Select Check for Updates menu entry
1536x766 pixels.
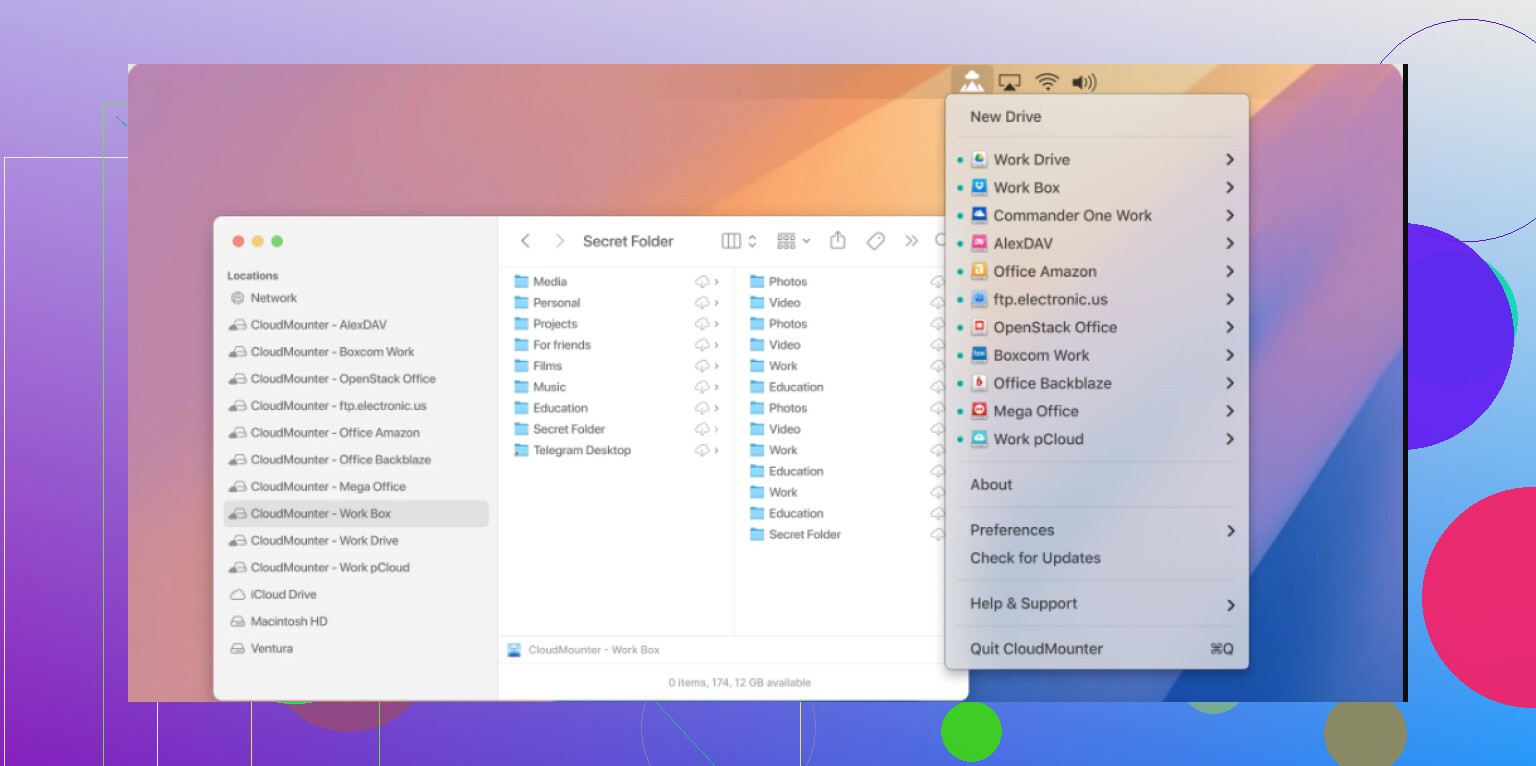pyautogui.click(x=1035, y=558)
